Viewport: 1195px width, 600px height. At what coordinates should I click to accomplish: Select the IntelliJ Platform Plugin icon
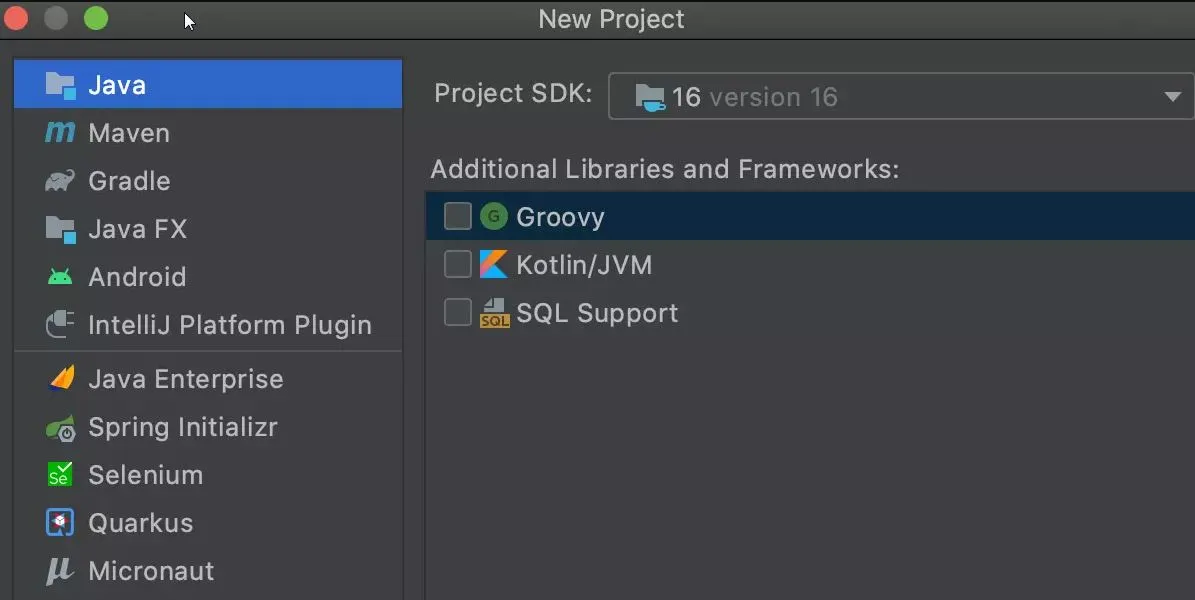pos(59,324)
